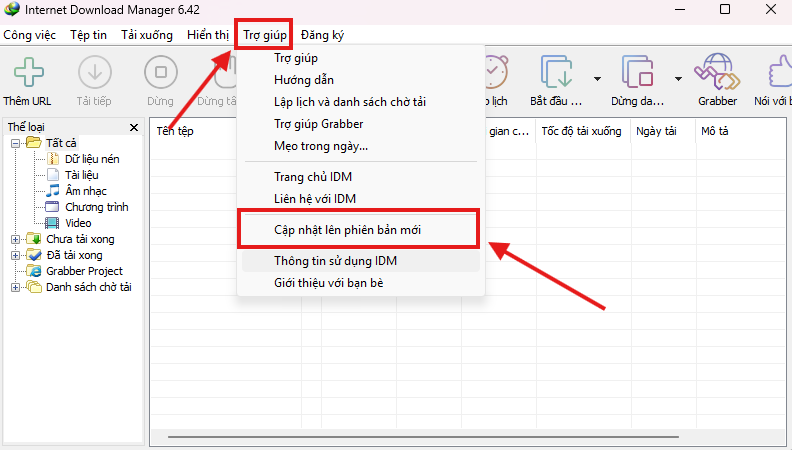Choose Trợ giúp in the dropdown menu
The image size is (792, 450).
(361, 58)
